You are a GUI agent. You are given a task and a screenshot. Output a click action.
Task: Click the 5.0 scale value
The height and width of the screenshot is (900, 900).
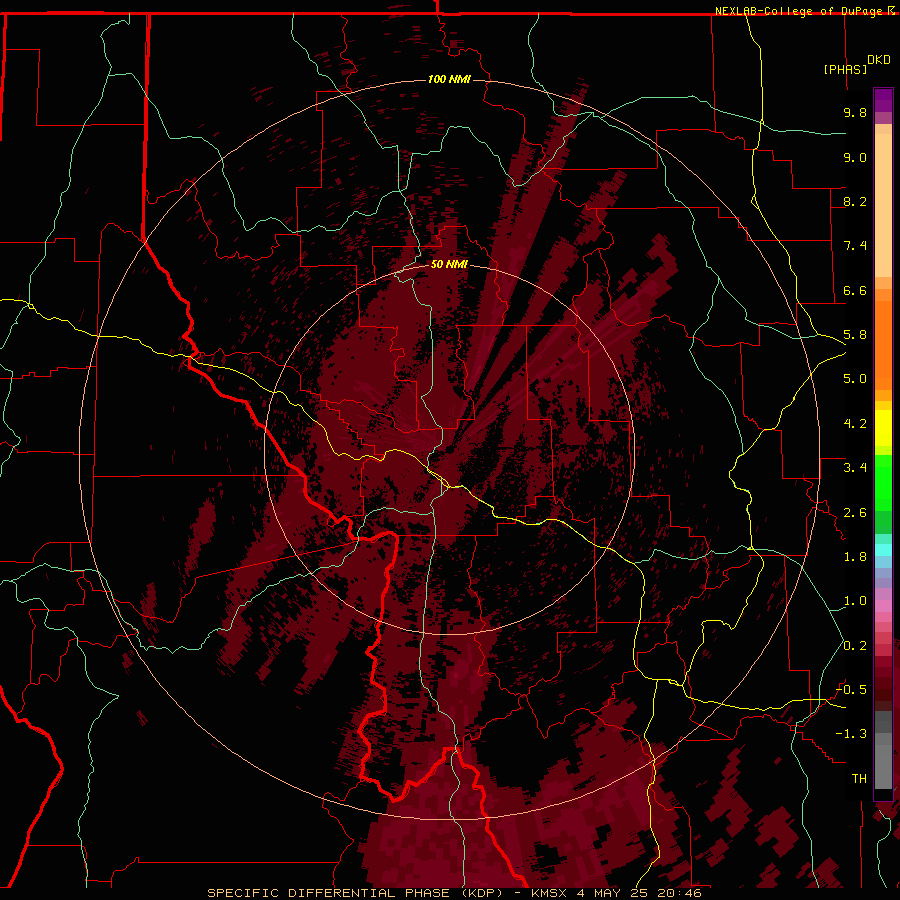tap(855, 379)
